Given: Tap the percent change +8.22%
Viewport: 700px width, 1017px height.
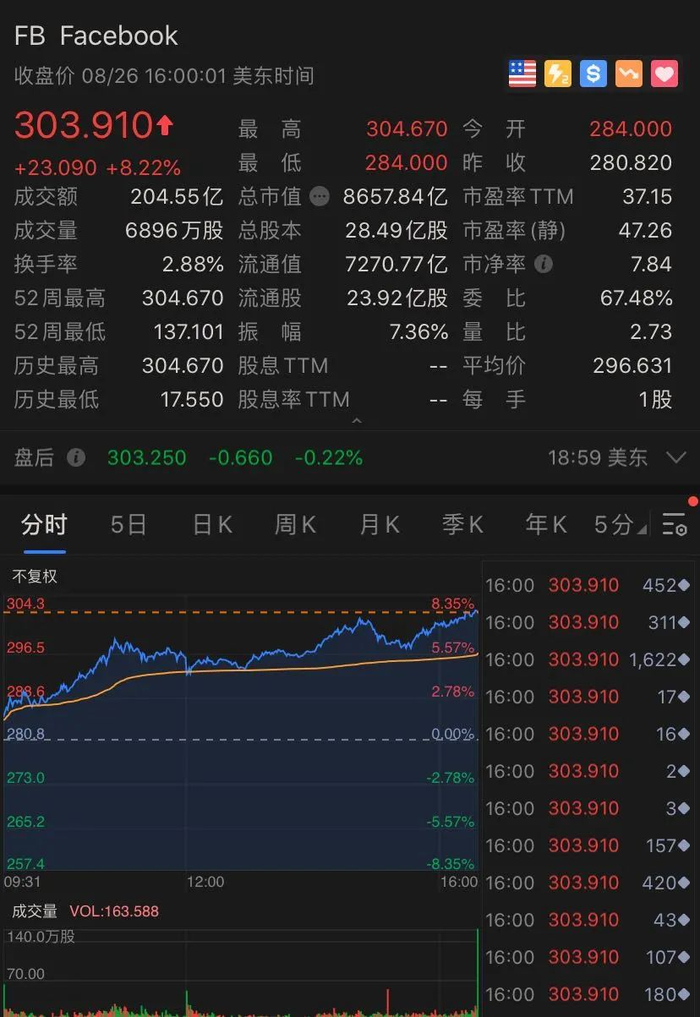Looking at the screenshot, I should [143, 168].
